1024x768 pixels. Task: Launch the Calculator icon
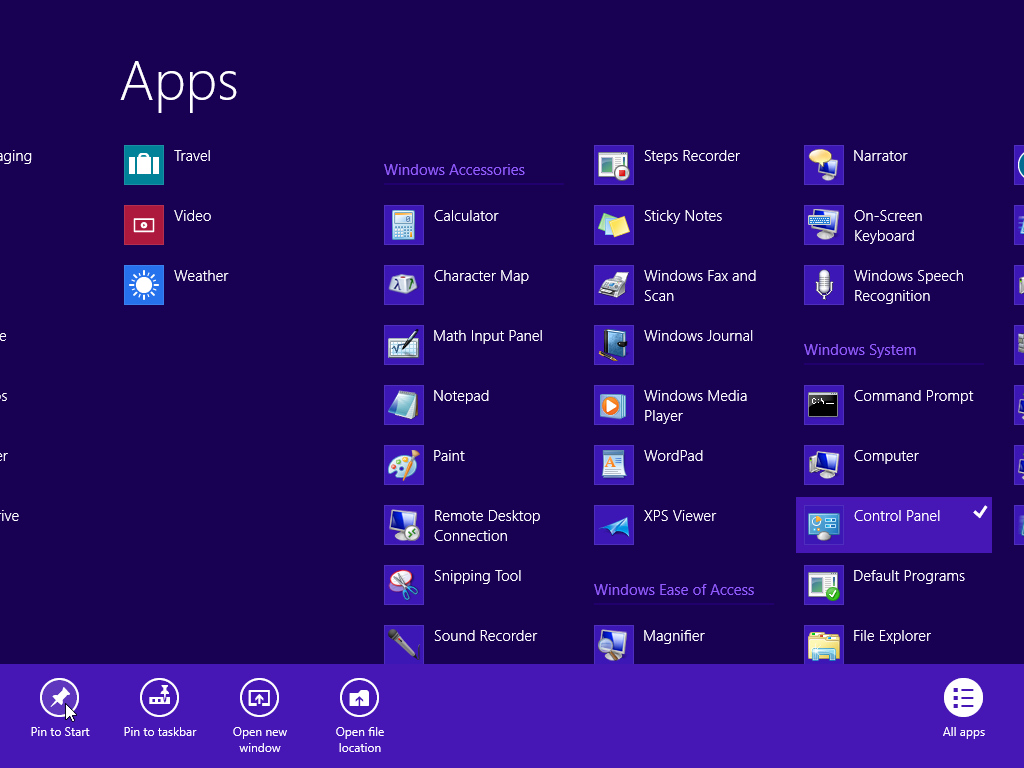click(404, 225)
